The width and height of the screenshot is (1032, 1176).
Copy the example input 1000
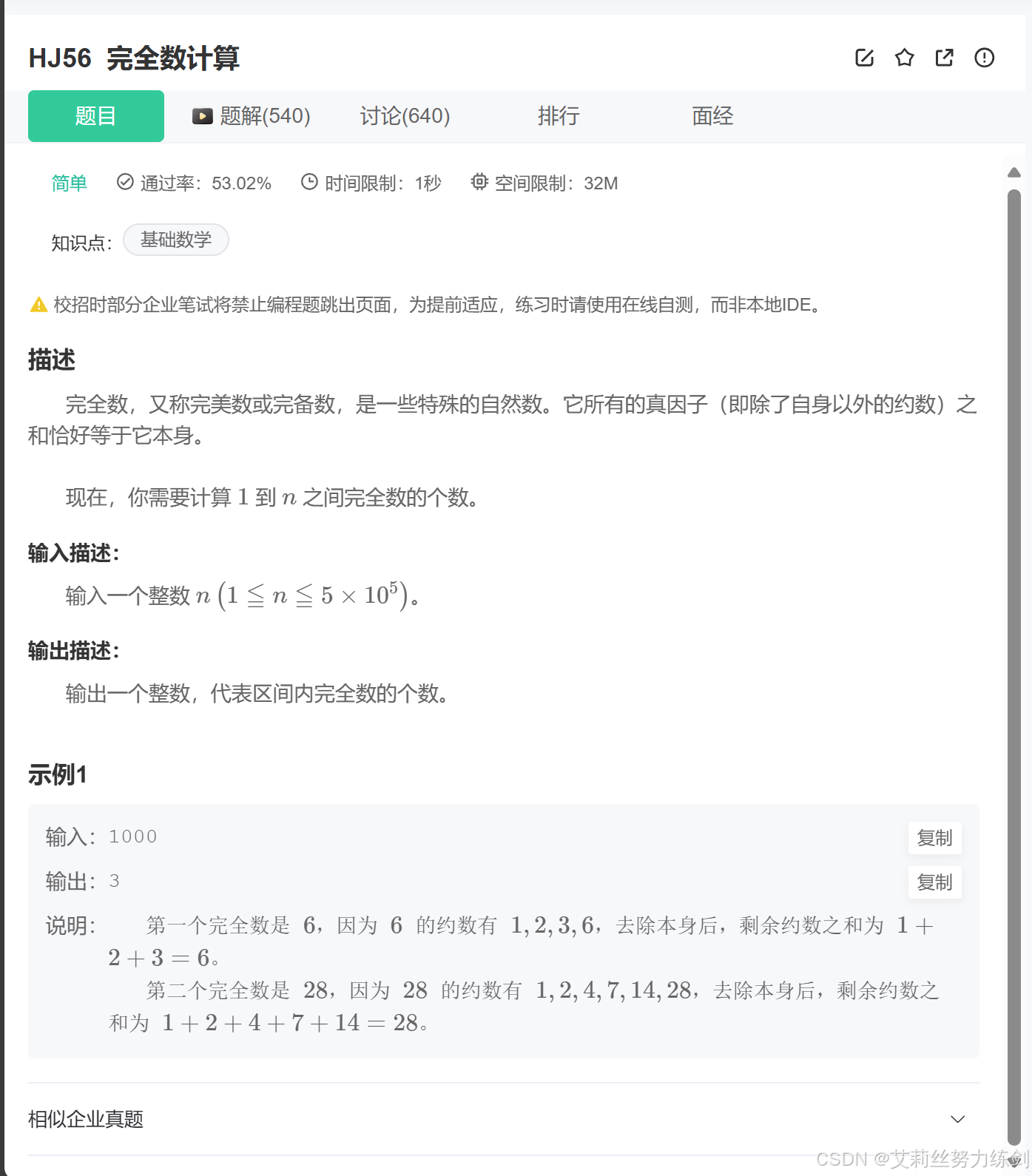934,838
